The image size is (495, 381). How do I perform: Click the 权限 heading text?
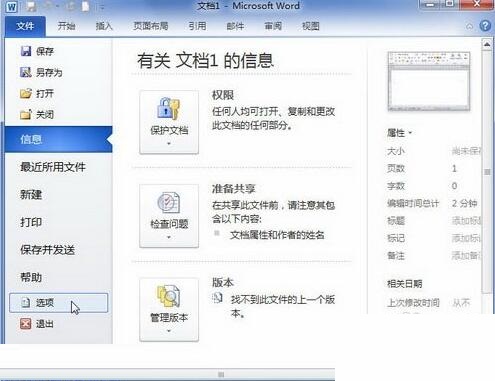(223, 95)
